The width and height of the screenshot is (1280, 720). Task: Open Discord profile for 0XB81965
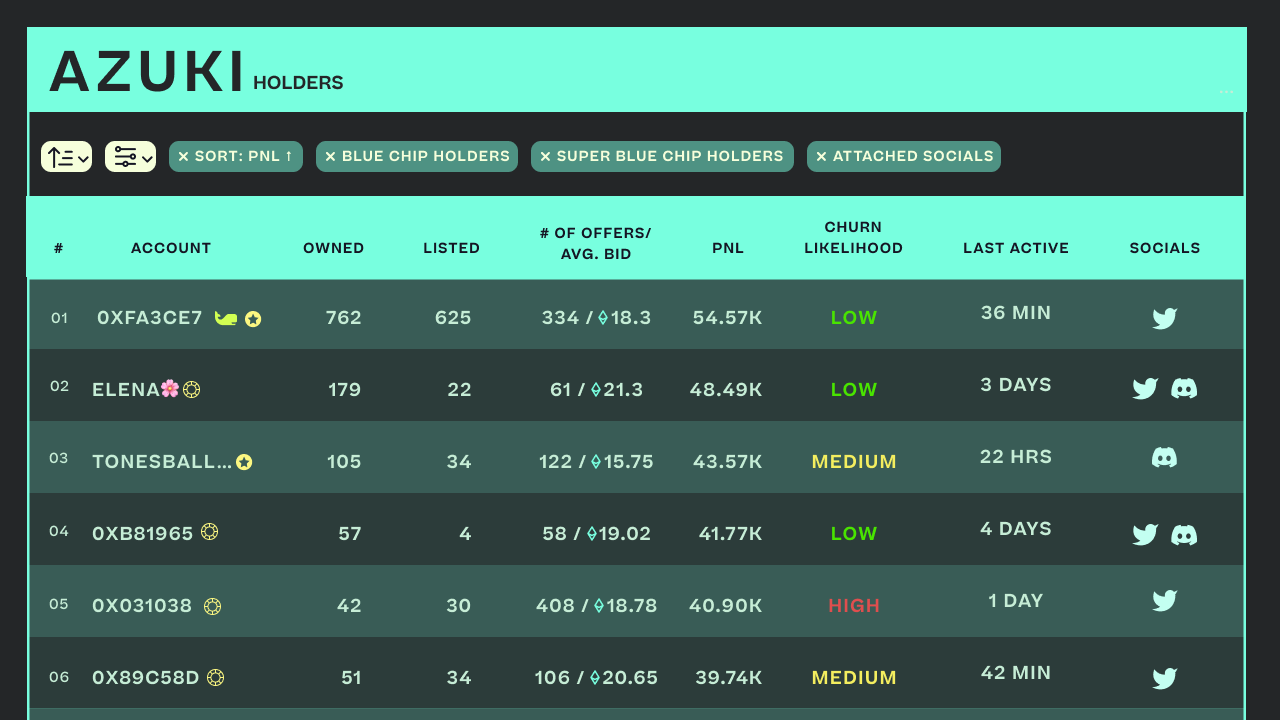[1184, 534]
